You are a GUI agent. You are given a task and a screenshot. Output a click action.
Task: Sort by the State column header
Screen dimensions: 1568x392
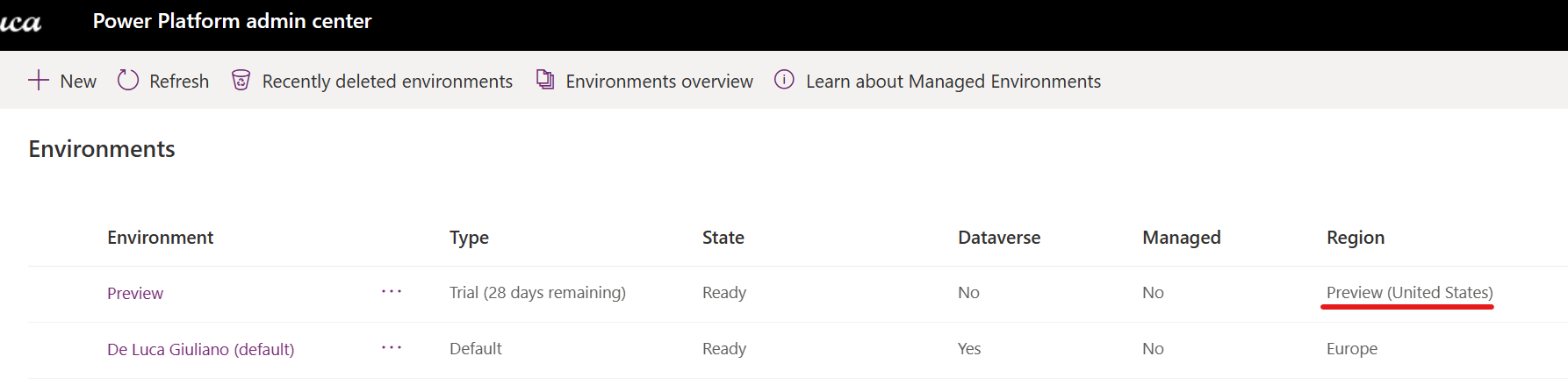(x=723, y=238)
